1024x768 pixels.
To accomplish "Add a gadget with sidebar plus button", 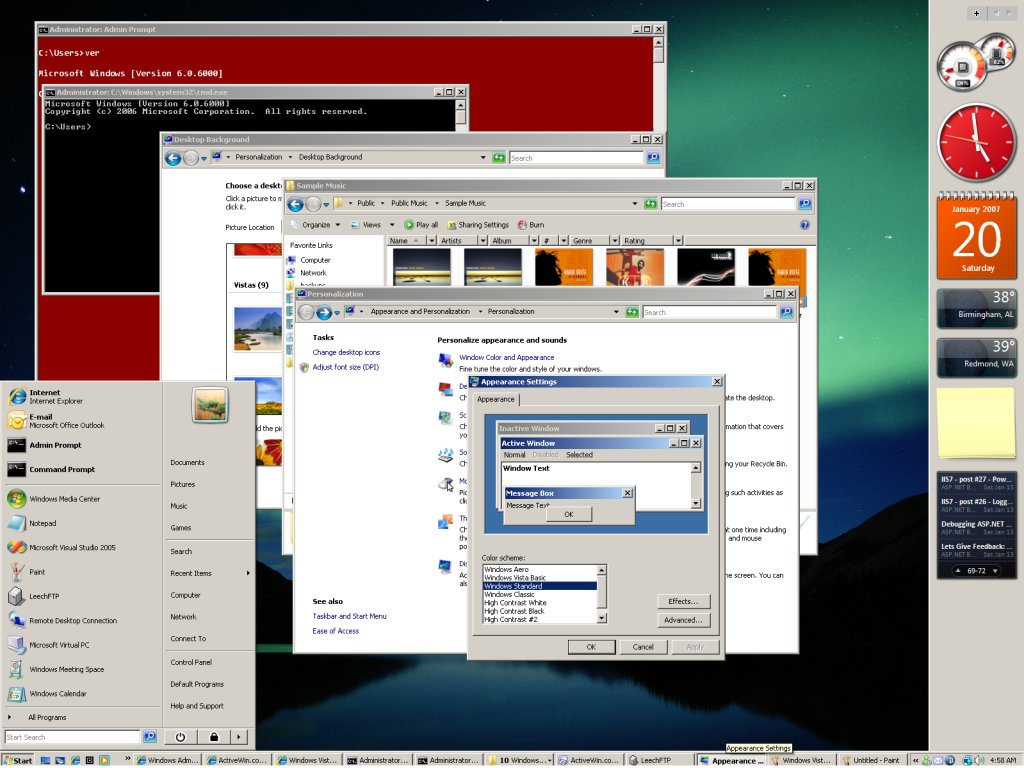I will pos(976,13).
